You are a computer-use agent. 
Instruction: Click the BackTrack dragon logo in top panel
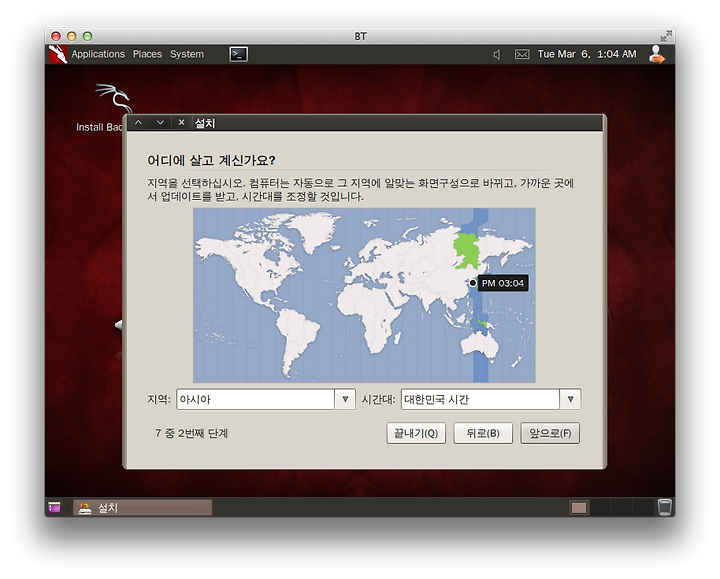click(x=58, y=54)
